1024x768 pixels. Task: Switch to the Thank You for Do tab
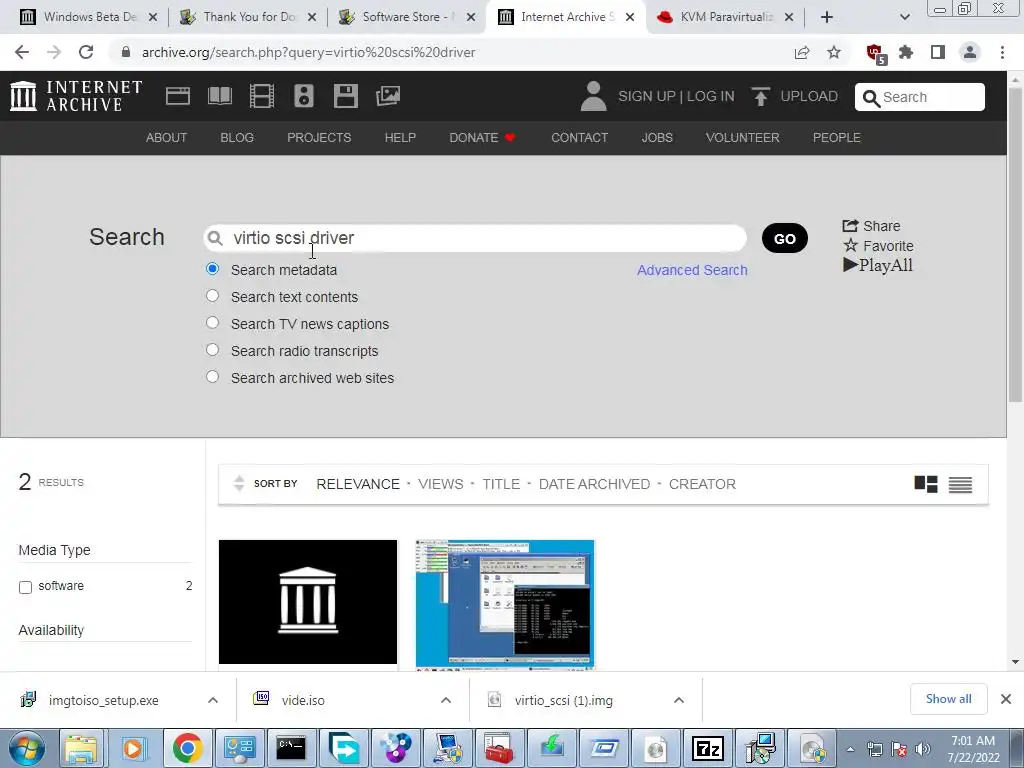click(x=249, y=17)
